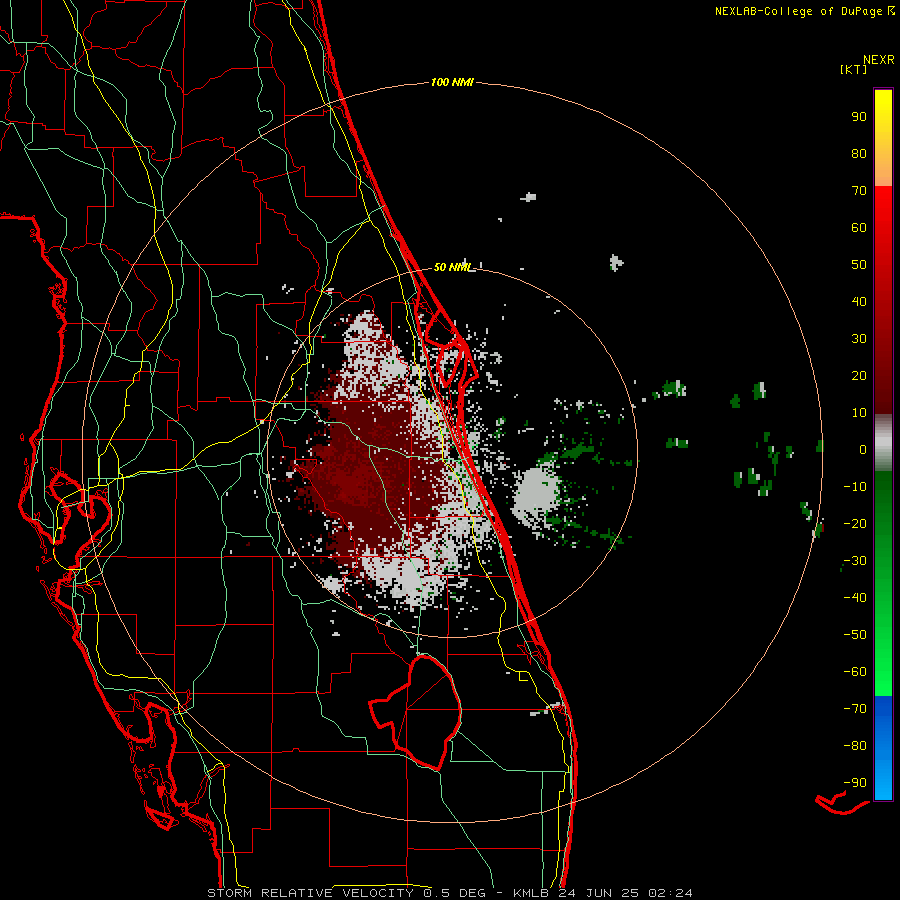Pick the yellow top segment of the velocity color bar
Viewport: 900px width, 900px height.
(883, 138)
